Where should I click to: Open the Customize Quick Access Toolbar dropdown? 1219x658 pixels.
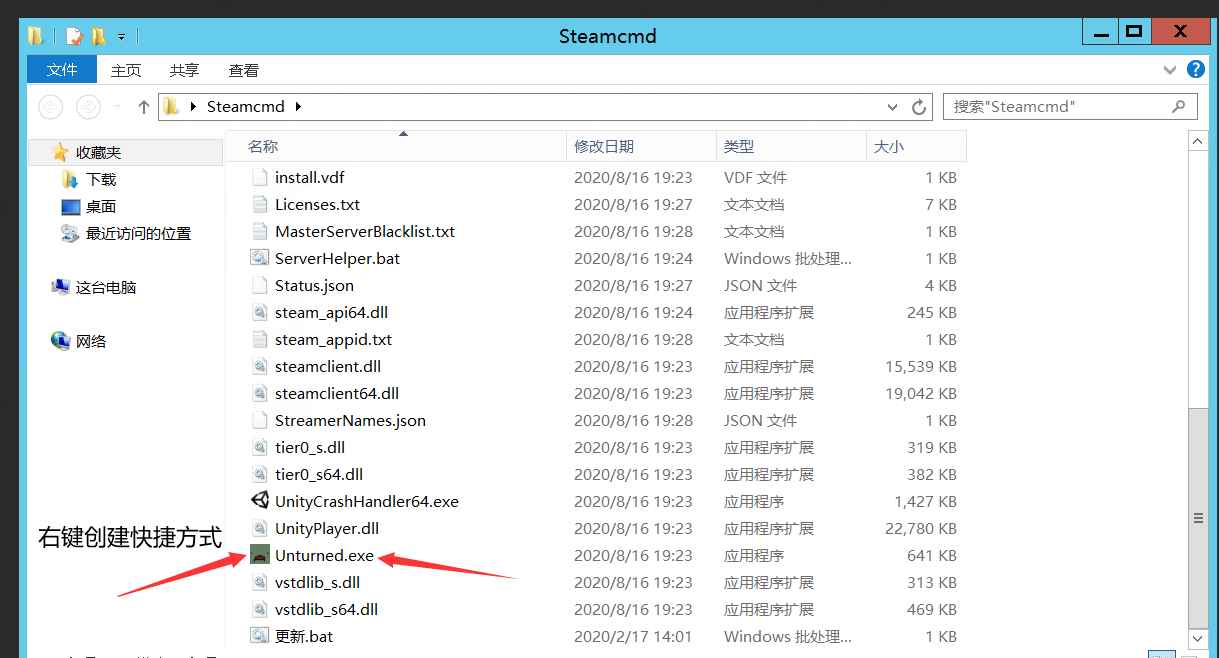pyautogui.click(x=121, y=37)
